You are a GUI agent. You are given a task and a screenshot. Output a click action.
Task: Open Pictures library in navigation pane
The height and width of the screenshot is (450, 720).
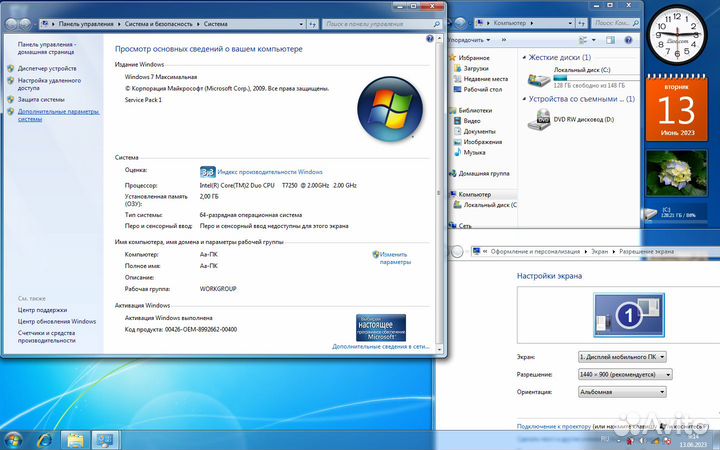(x=482, y=142)
